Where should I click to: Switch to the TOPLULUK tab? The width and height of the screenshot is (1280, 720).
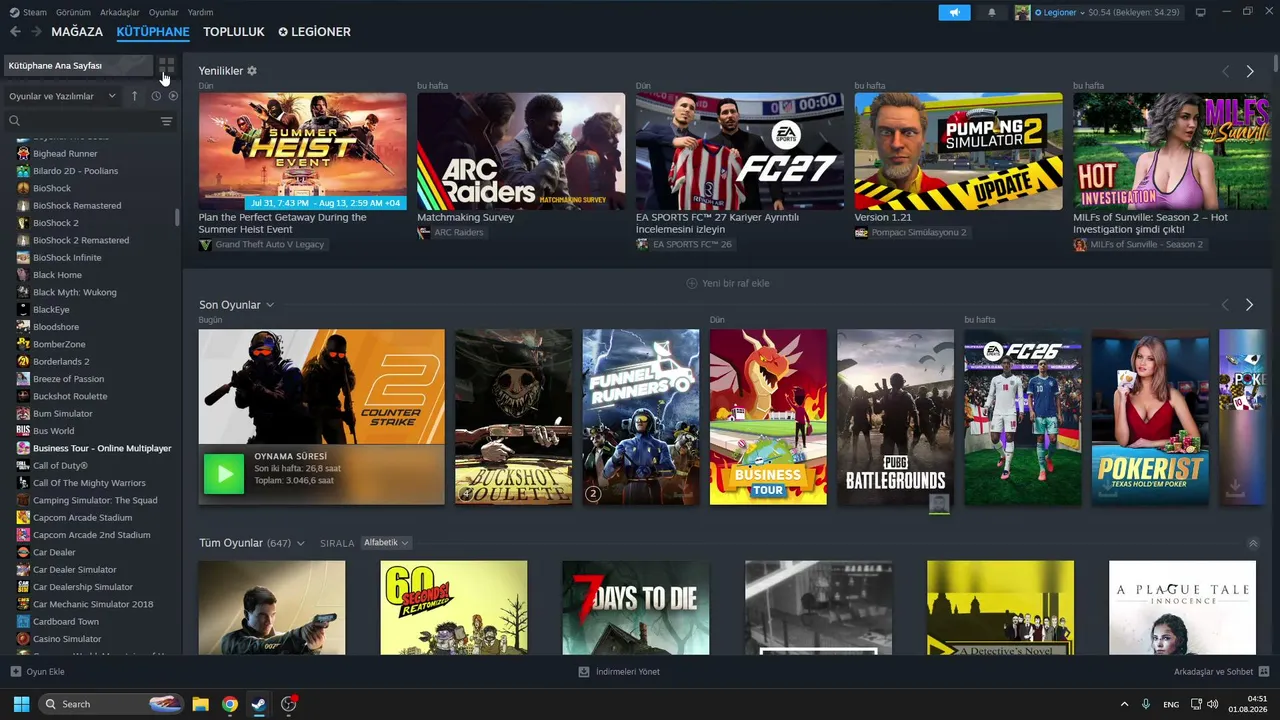click(234, 32)
